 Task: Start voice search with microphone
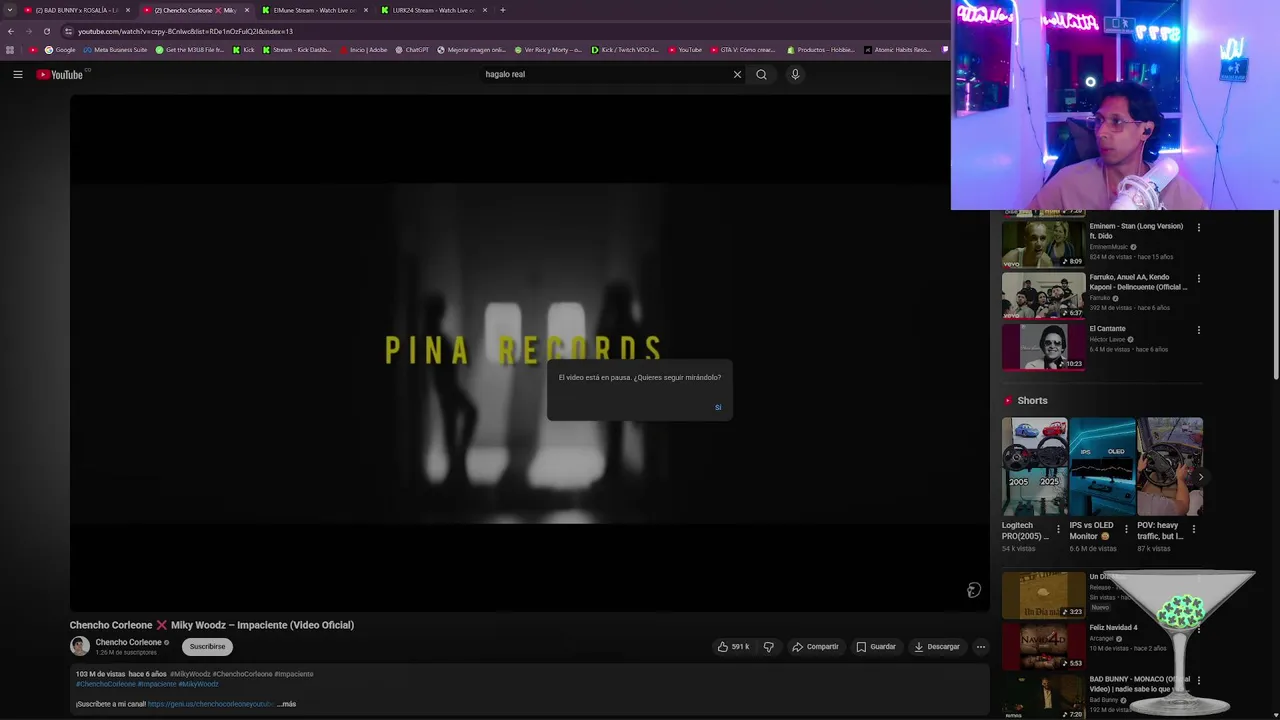pos(795,74)
